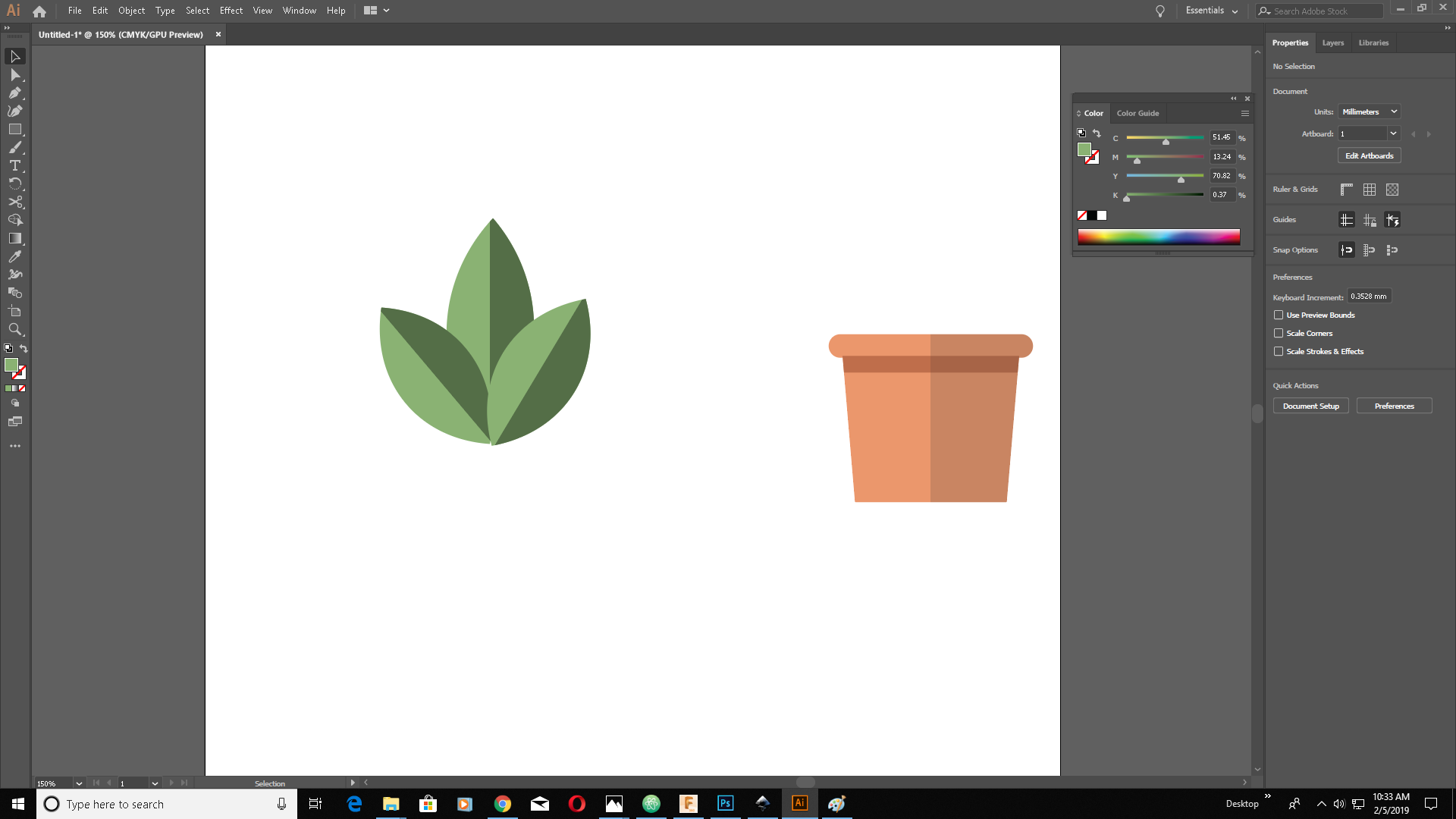Screen dimensions: 1456x819
Task: Click the show rulers icon
Action: [1346, 190]
